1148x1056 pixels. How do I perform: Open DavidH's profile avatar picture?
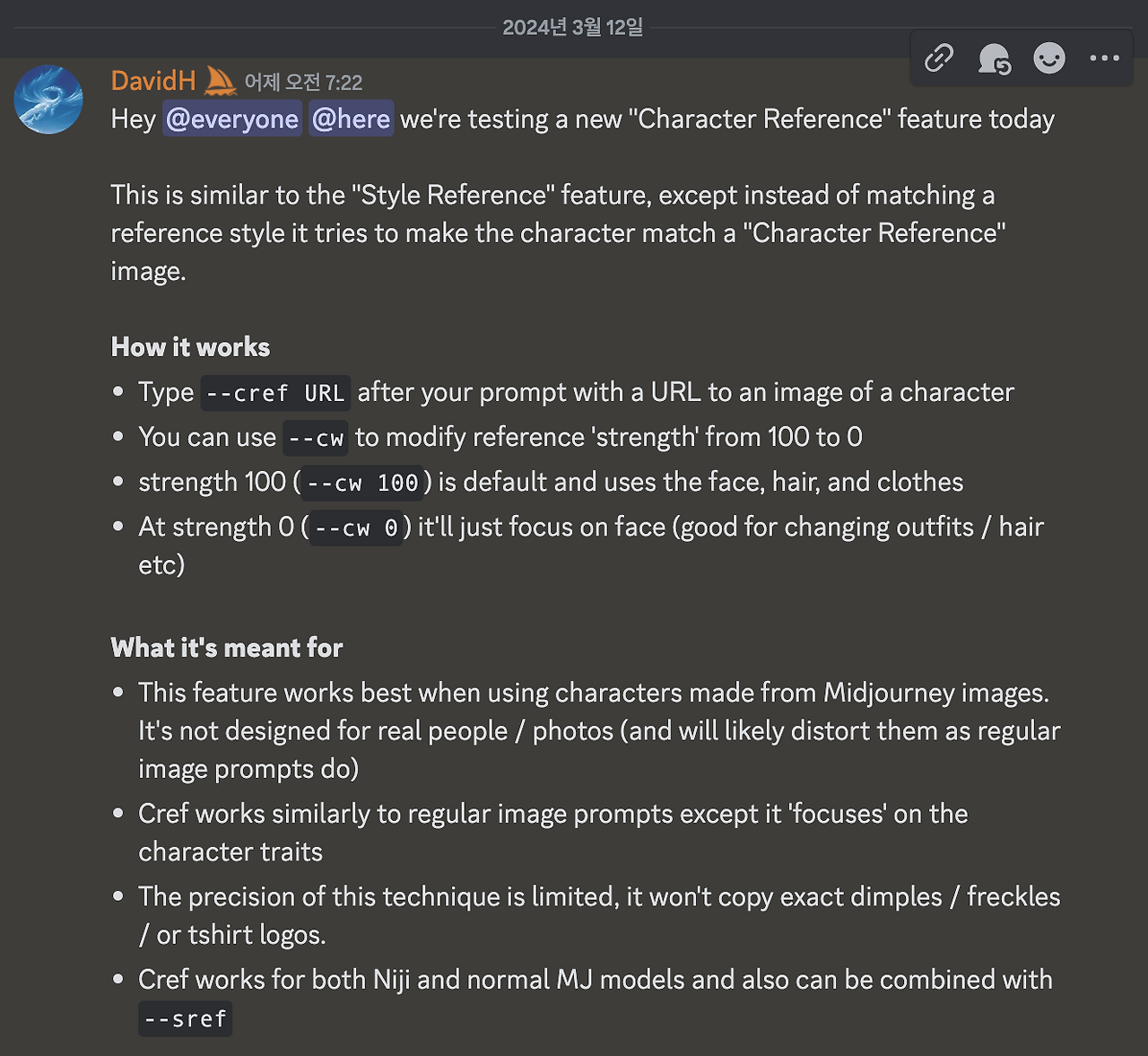click(48, 100)
